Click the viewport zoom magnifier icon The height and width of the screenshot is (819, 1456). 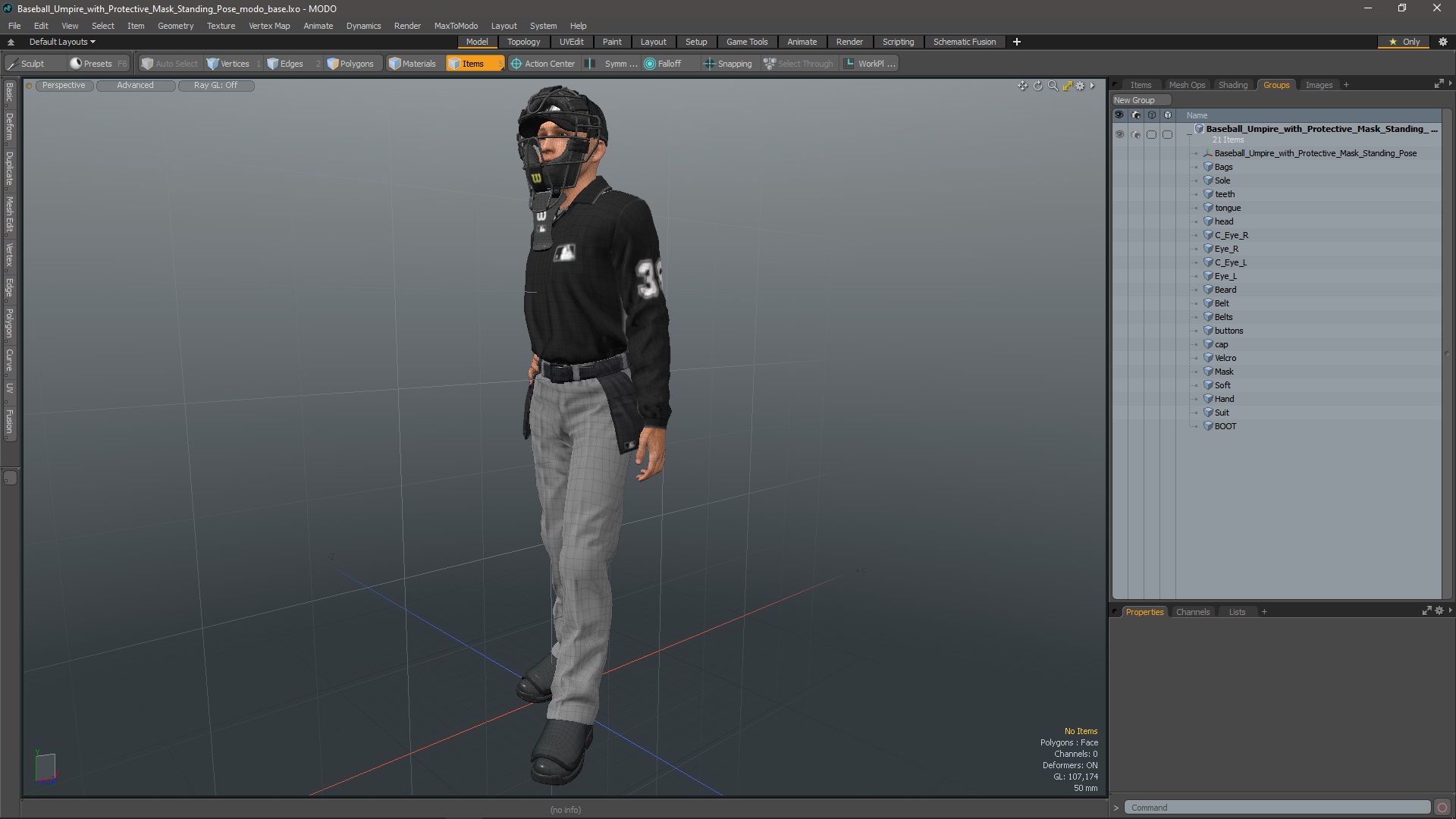point(1053,86)
